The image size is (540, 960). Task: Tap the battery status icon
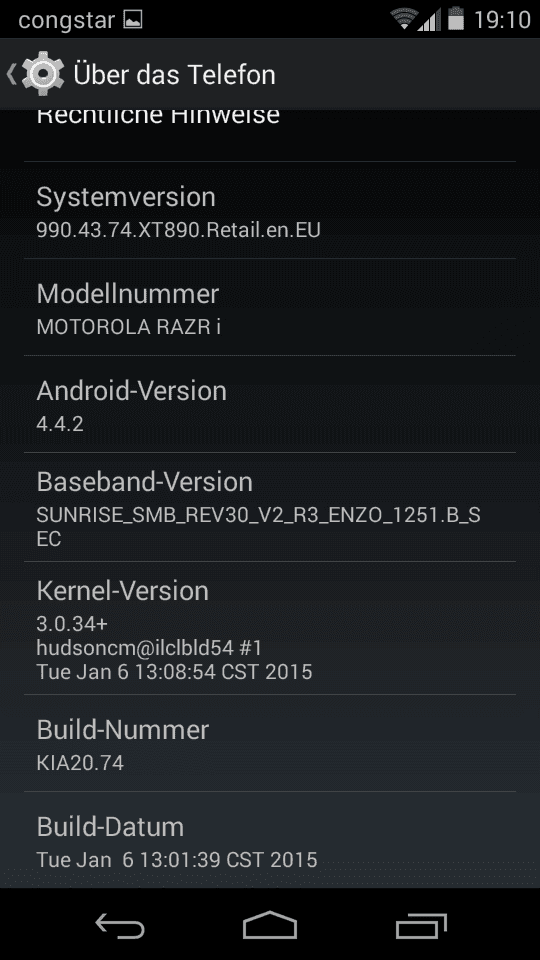click(456, 18)
